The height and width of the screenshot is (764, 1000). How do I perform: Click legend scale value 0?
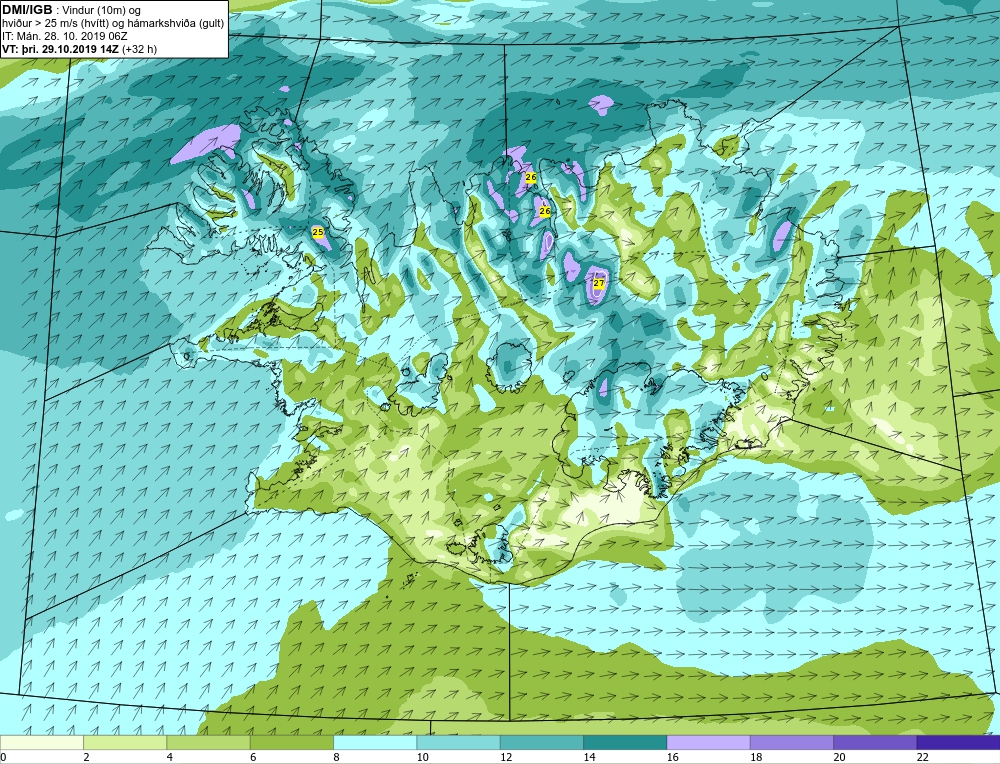click(x=3, y=757)
